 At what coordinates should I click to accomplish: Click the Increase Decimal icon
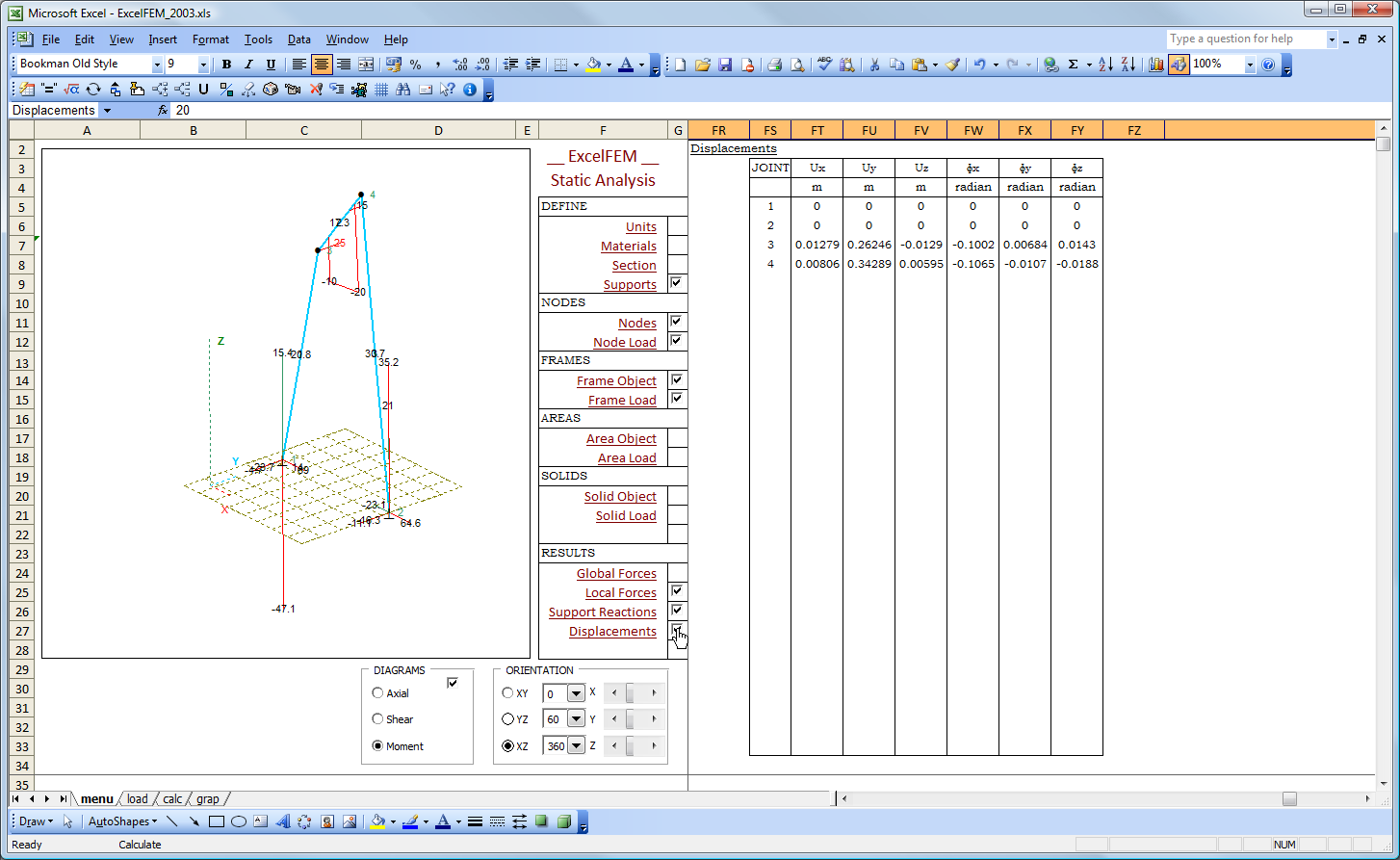pyautogui.click(x=459, y=65)
